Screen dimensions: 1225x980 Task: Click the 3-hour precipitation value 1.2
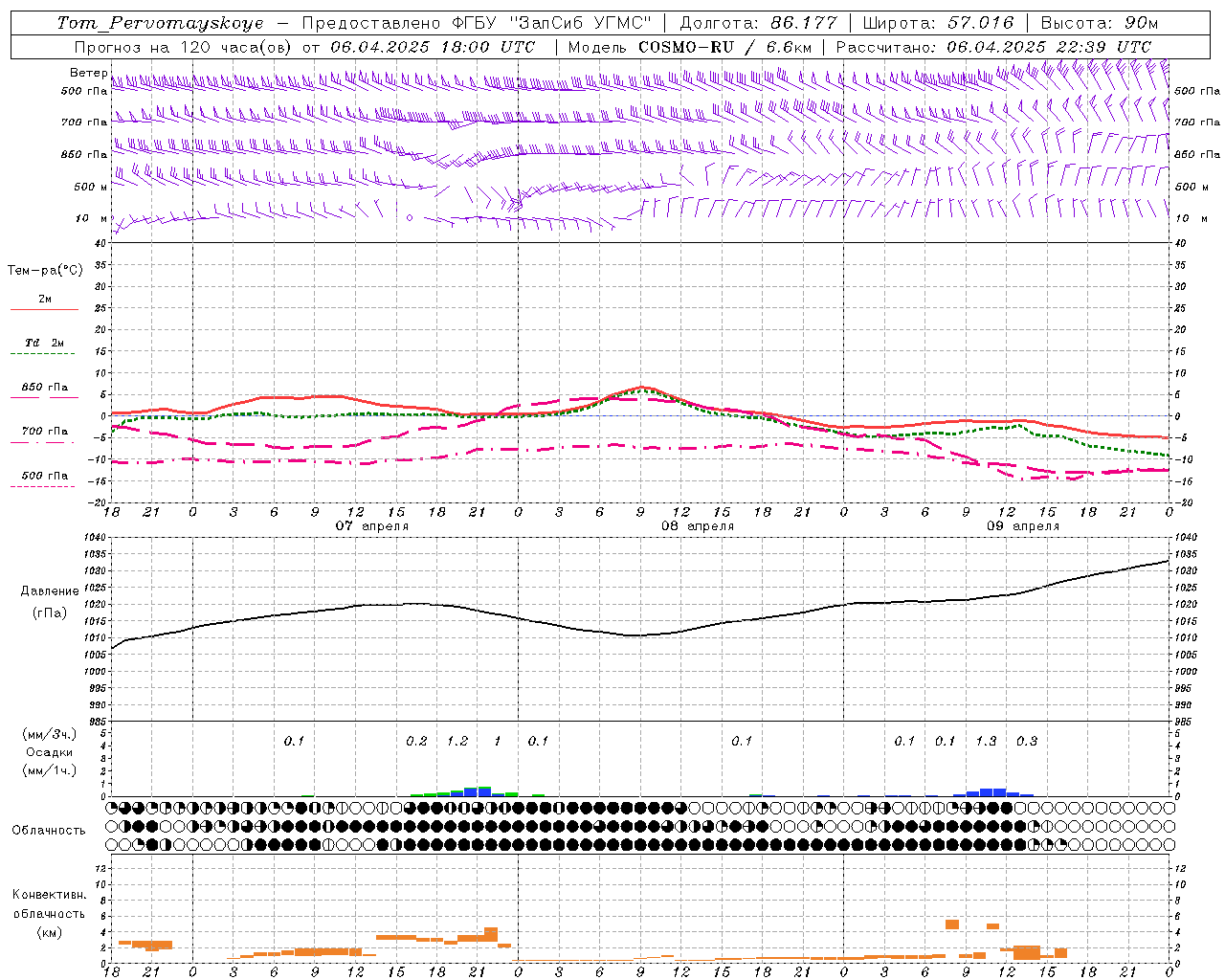457,742
